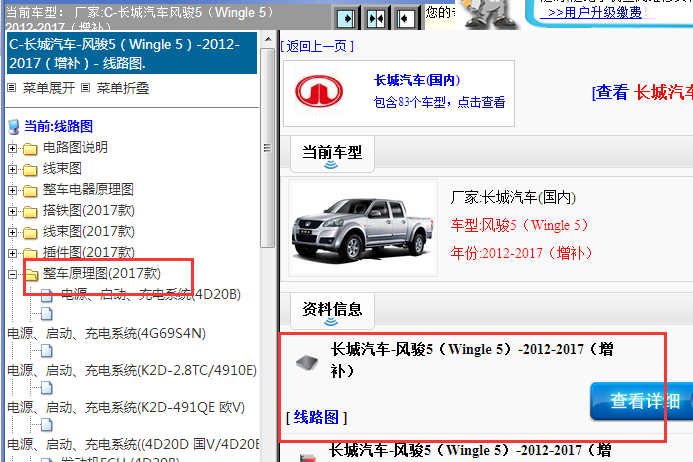Click the computer icon beside 当前:线路图
The image size is (693, 462).
tap(14, 127)
